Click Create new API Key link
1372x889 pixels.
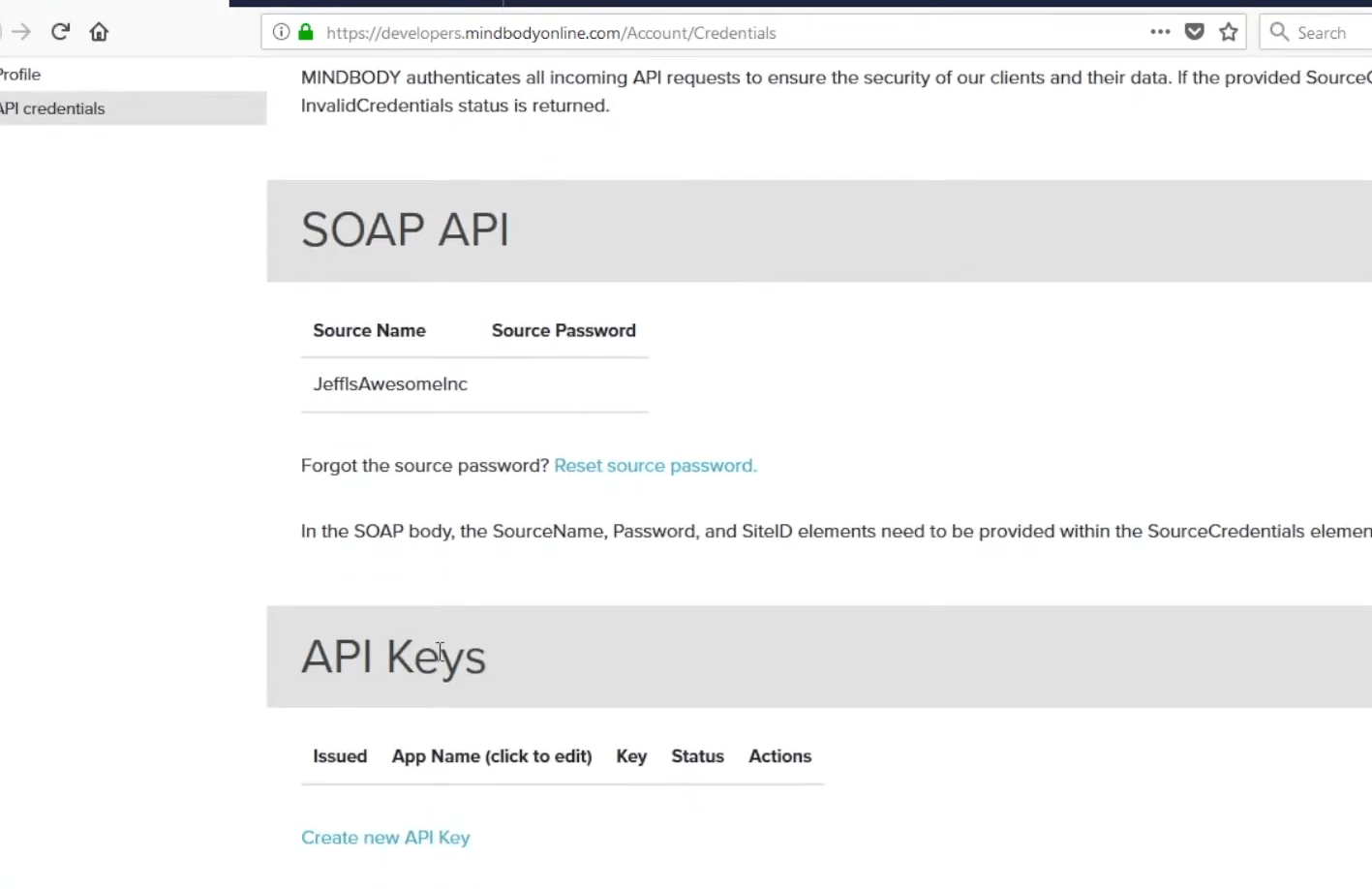[x=385, y=838]
